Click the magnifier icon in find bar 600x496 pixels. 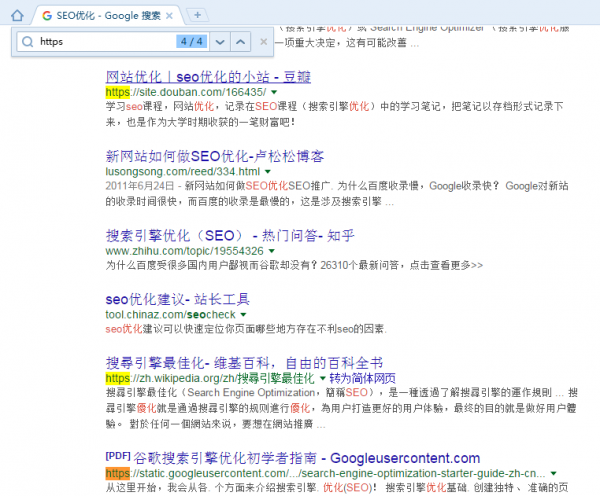26,42
